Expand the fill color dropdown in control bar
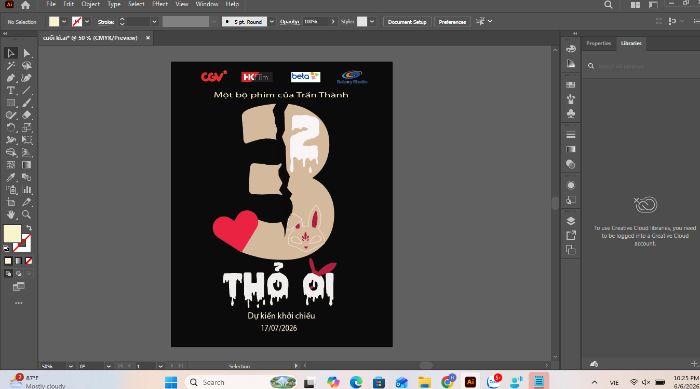 (64, 21)
